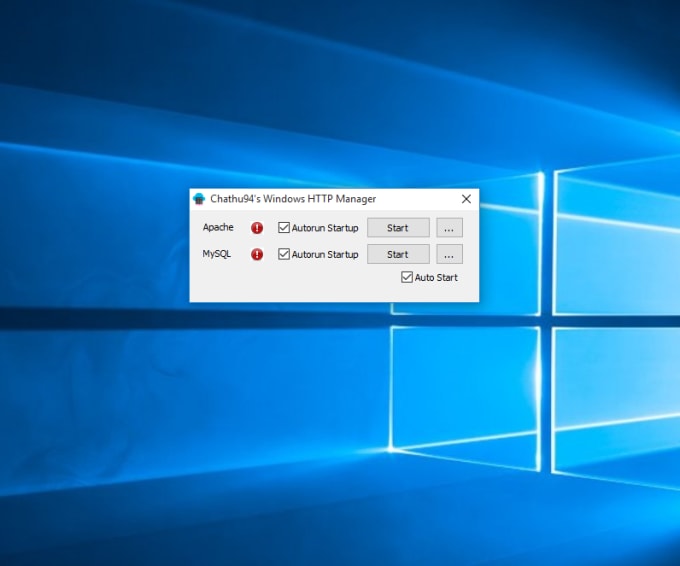Close the Windows HTTP Manager window
680x566 pixels.
click(466, 199)
